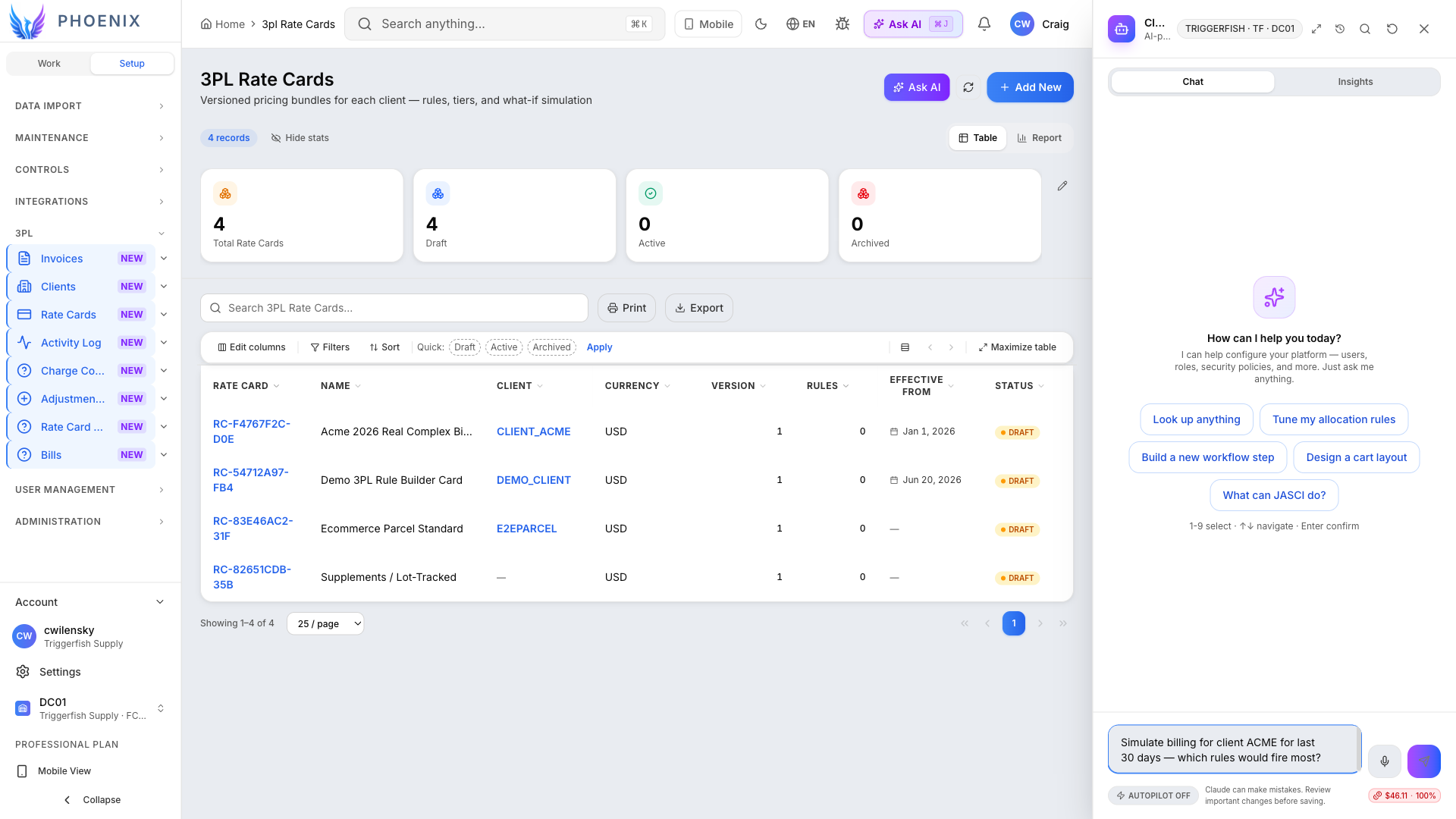
Task: Reset the chat conversation icon
Action: [1392, 29]
